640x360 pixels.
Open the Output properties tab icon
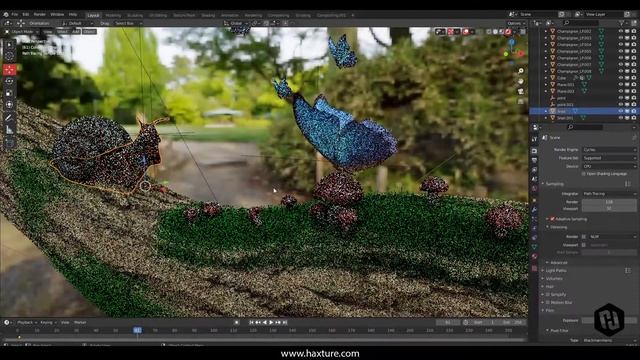point(535,160)
